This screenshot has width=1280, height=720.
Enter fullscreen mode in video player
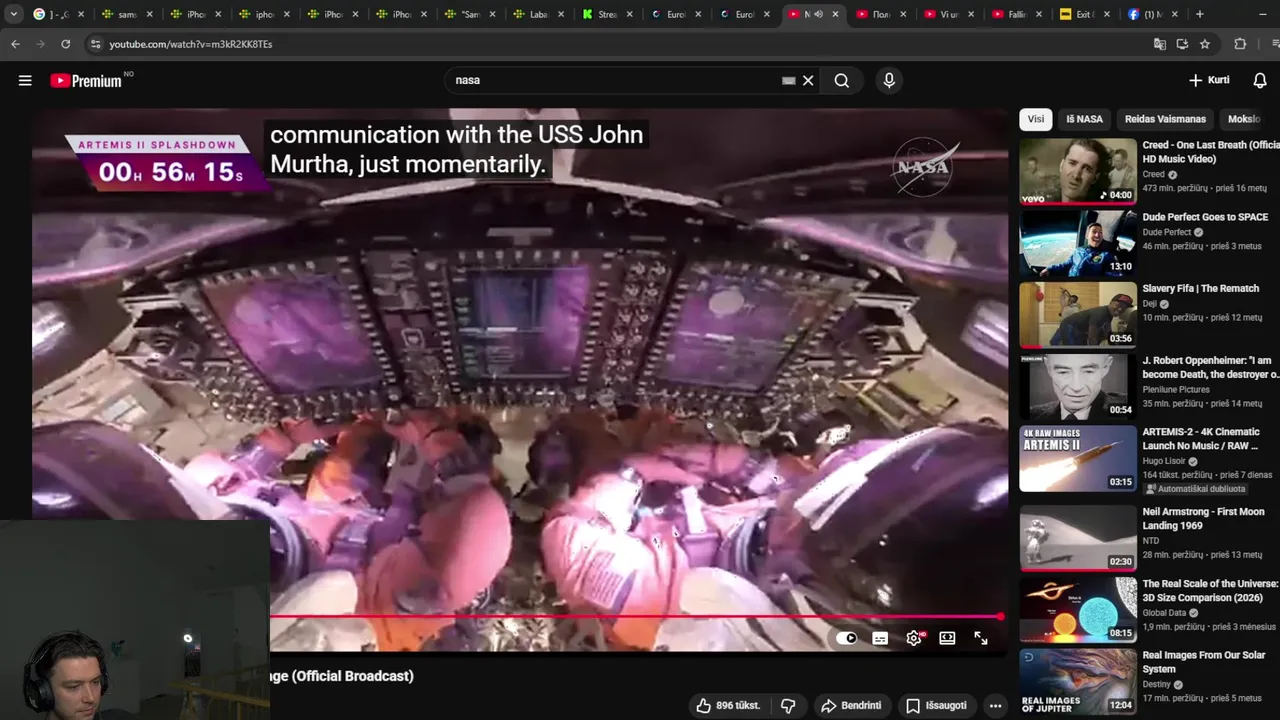[x=981, y=638]
